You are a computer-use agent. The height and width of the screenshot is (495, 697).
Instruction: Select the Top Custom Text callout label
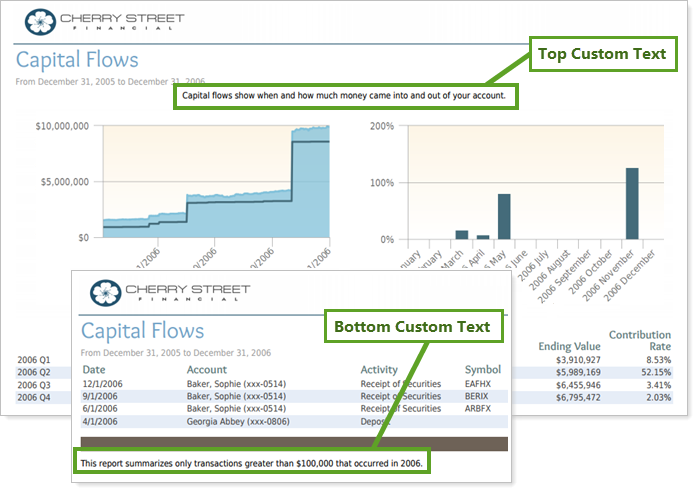click(x=601, y=54)
